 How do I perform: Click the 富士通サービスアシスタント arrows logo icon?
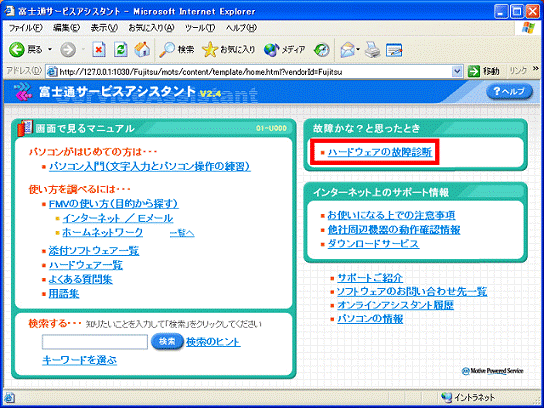click(x=23, y=92)
